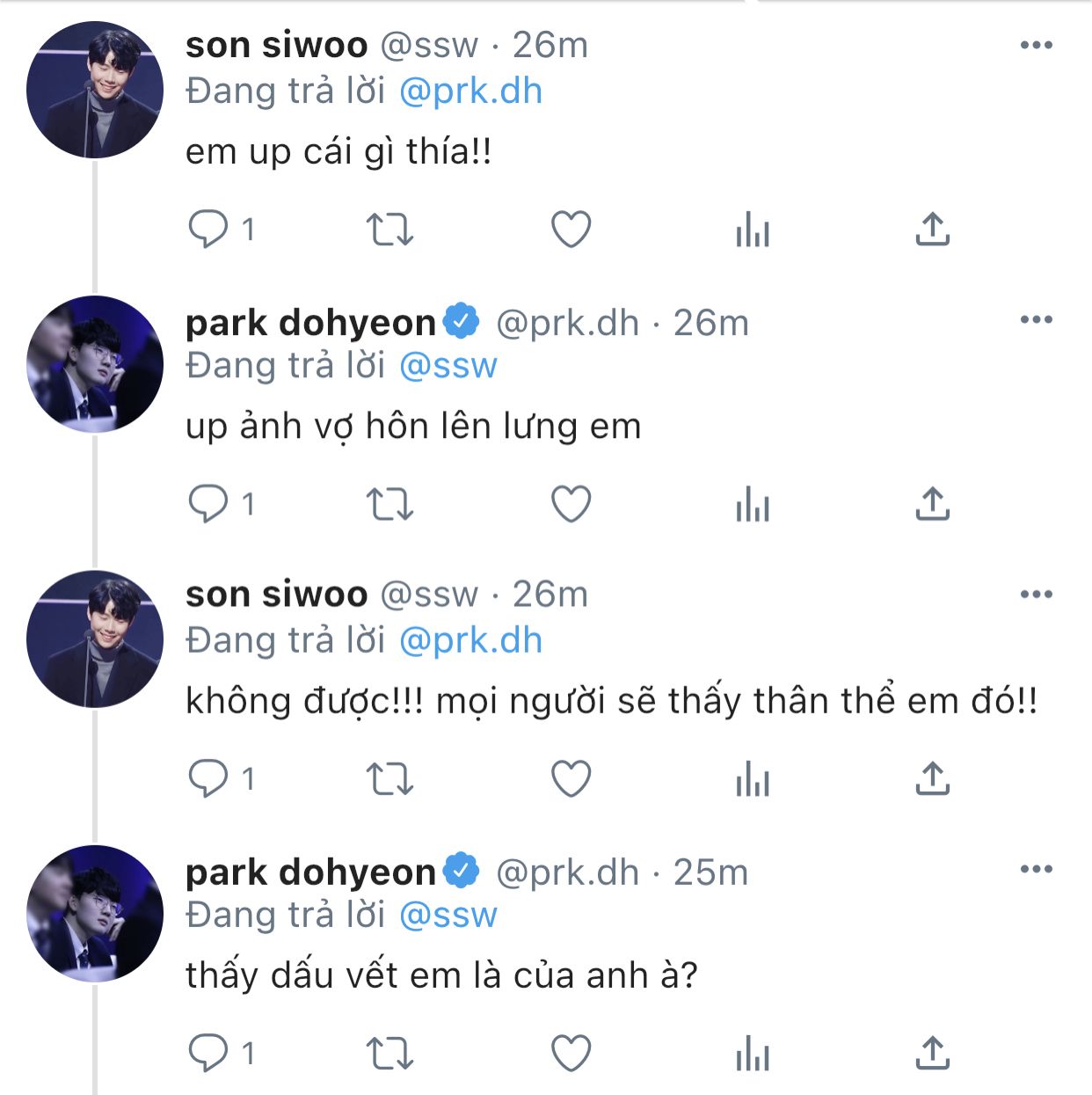Share the 'em up cái gì thía!!' tweet
The height and width of the screenshot is (1095, 1092).
[x=932, y=230]
